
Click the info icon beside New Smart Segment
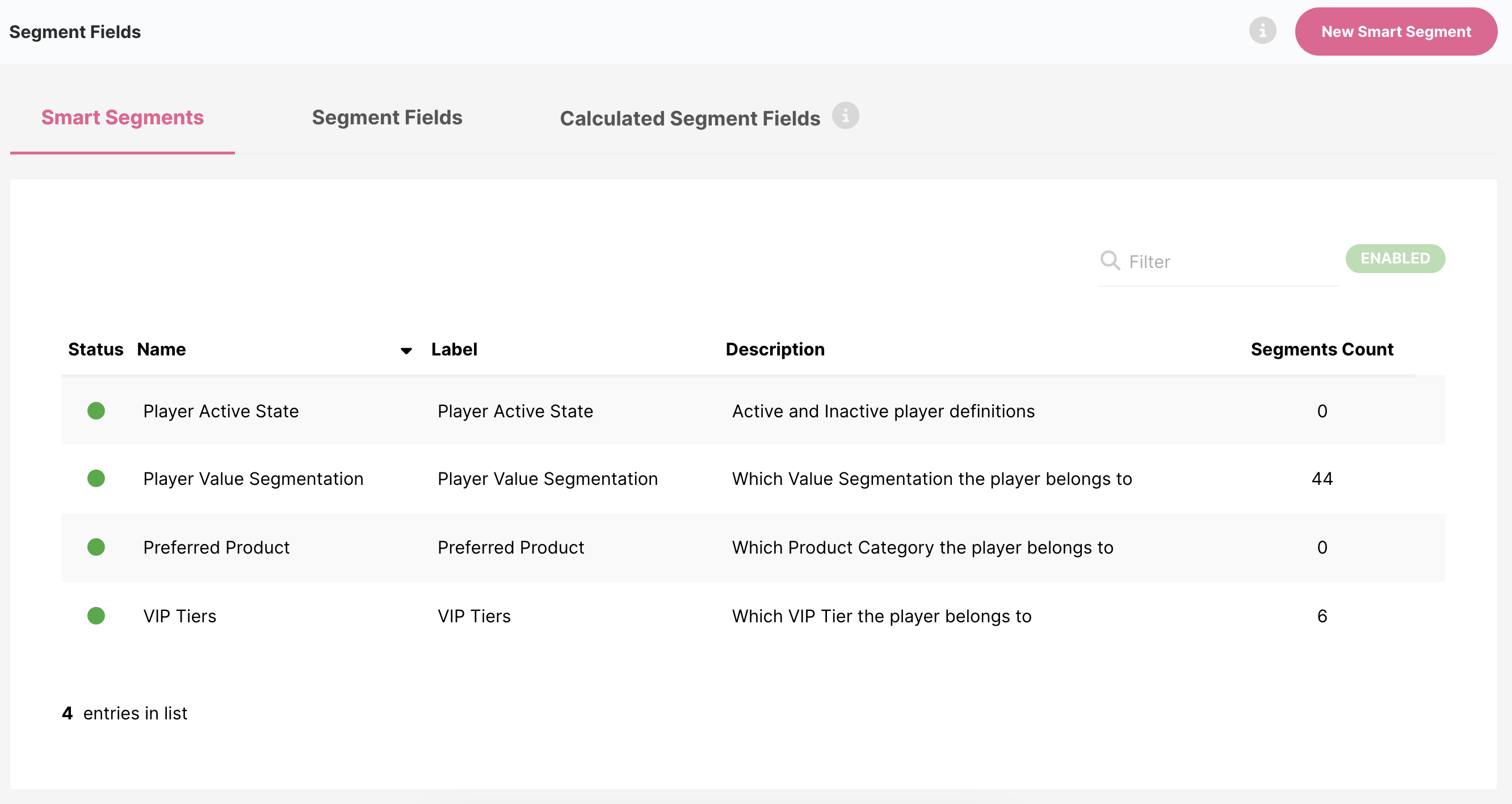[1262, 31]
